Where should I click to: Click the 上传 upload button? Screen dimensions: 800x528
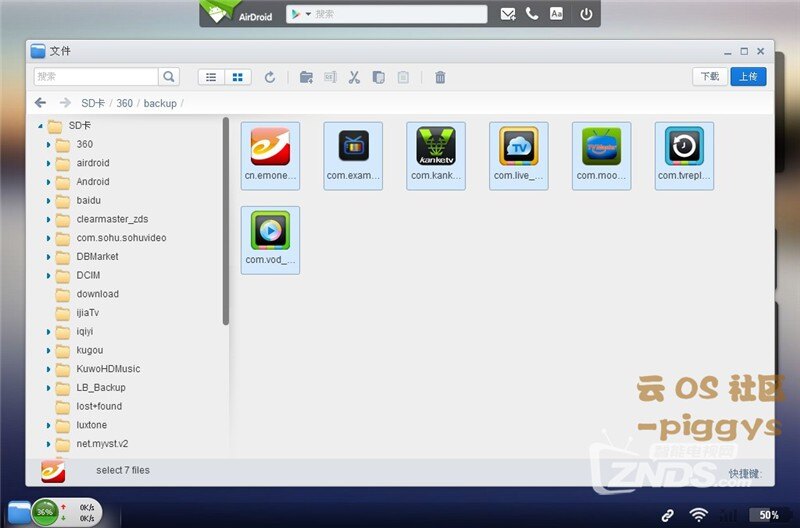748,77
